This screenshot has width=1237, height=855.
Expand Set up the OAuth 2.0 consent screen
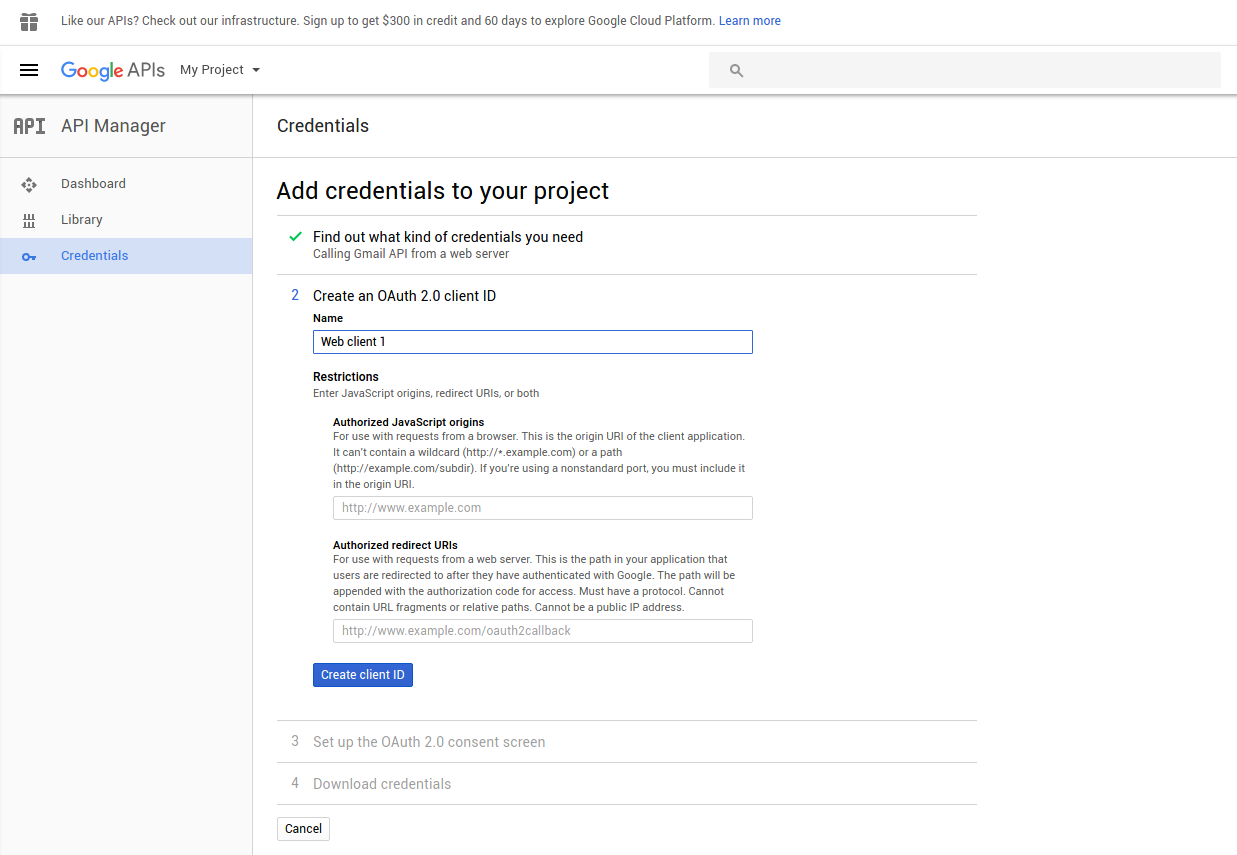coord(428,742)
